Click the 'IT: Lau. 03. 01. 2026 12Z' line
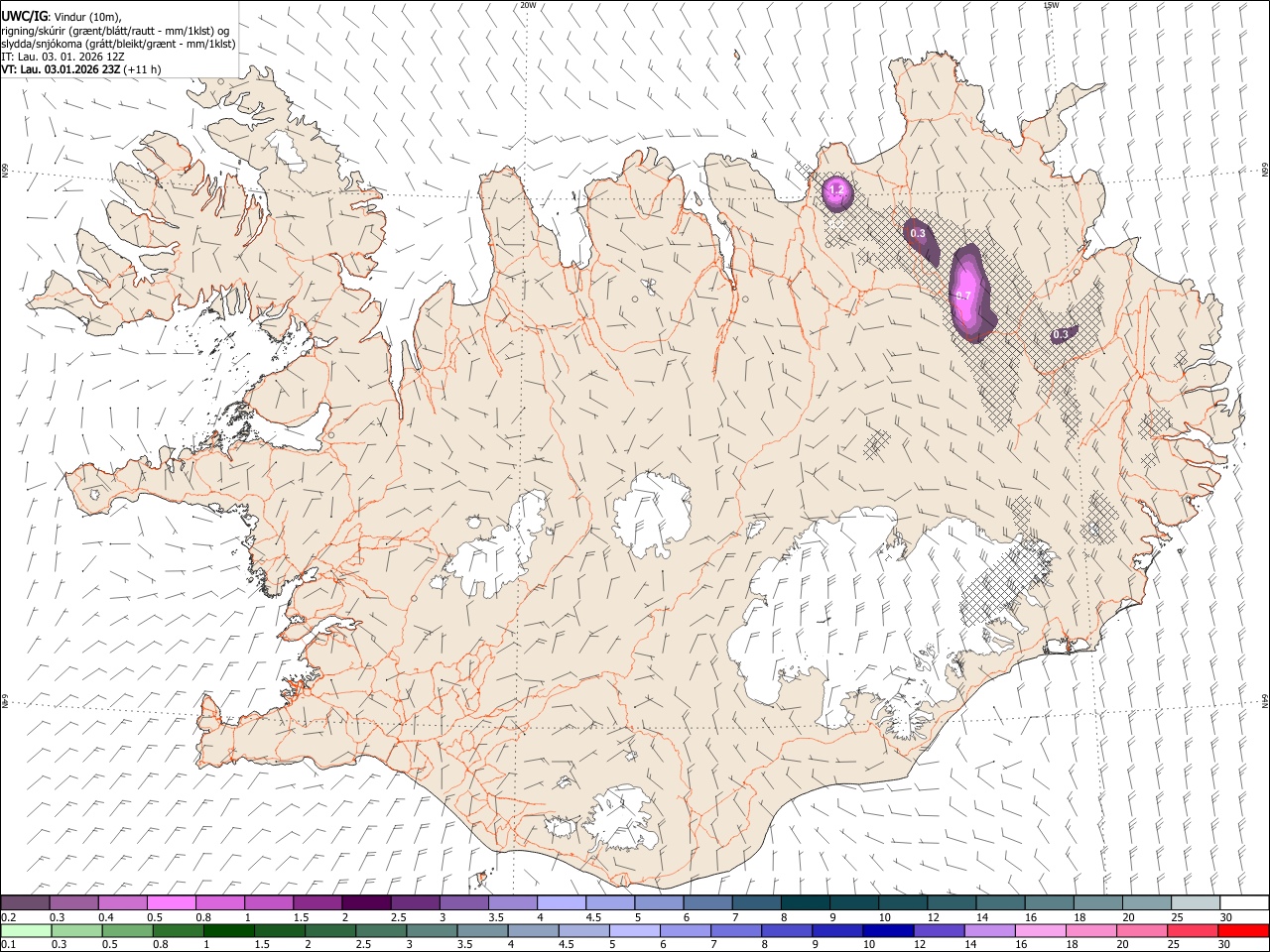 [x=63, y=57]
